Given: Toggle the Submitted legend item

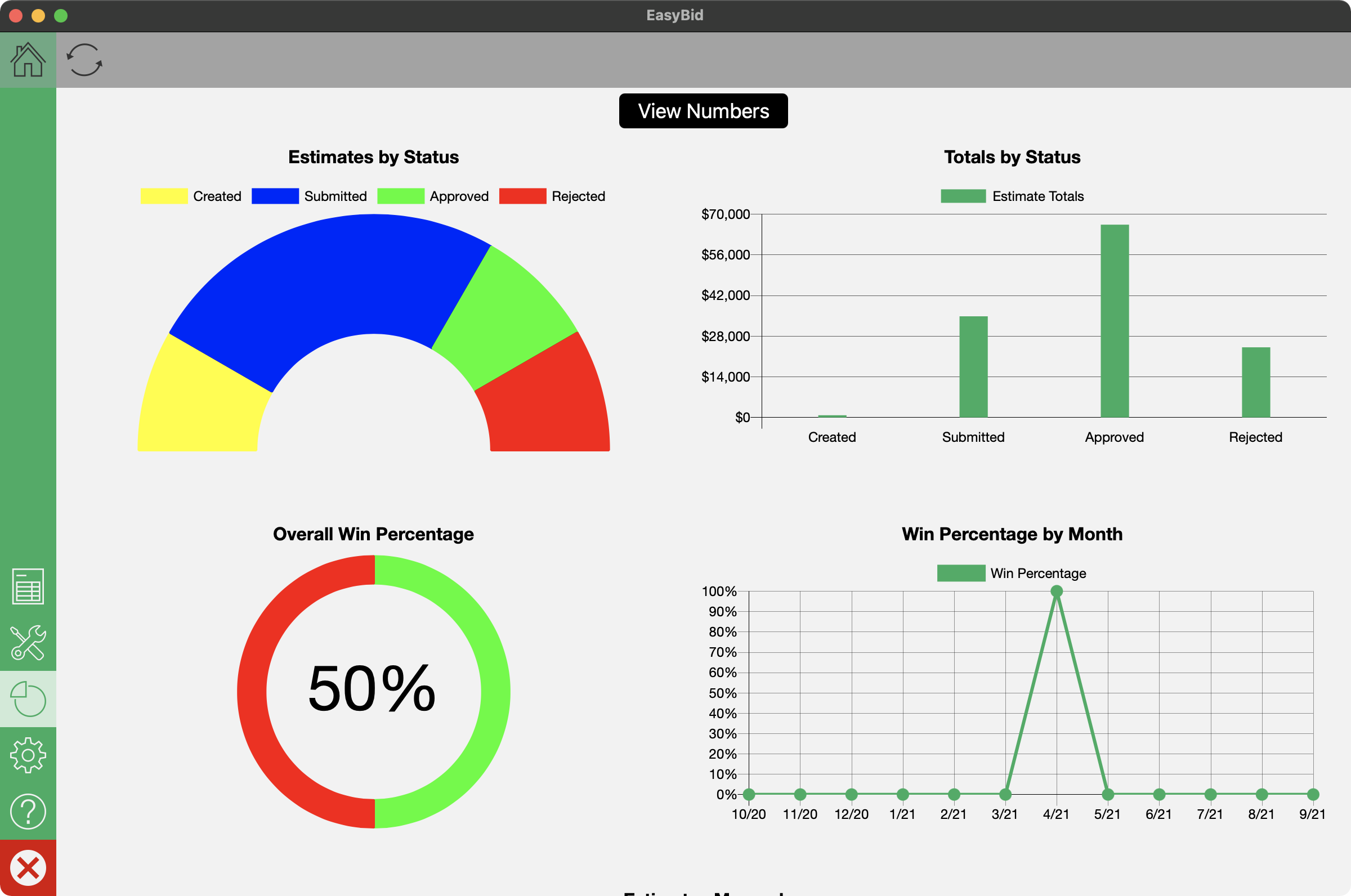Looking at the screenshot, I should click(335, 196).
